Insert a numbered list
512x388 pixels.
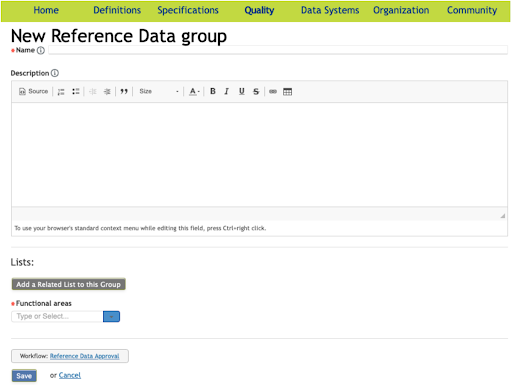click(61, 92)
